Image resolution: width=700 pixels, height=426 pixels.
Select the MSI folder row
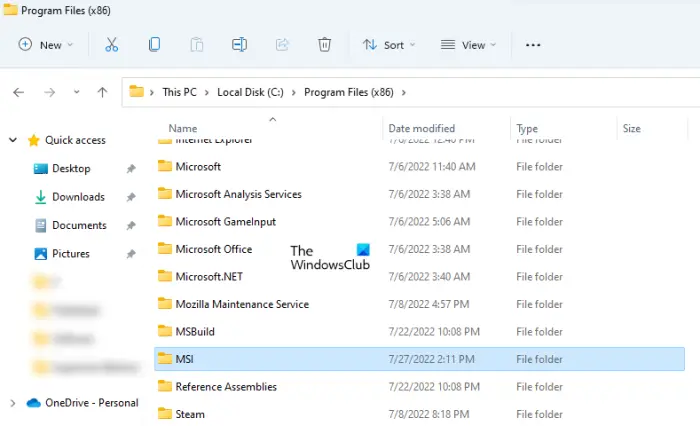tap(419, 359)
